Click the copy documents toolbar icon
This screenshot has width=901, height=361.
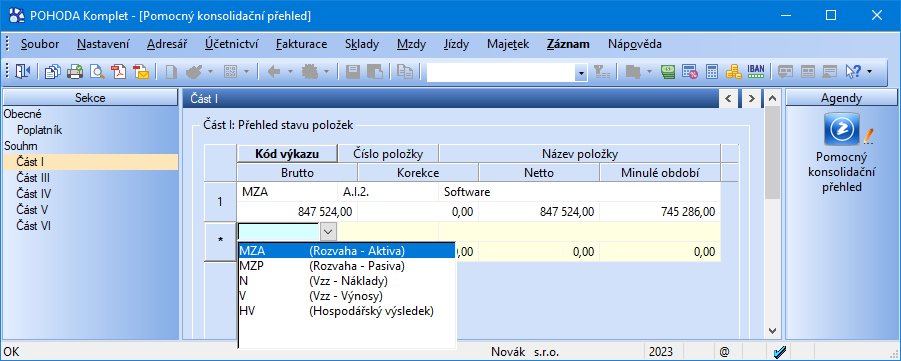(x=52, y=71)
